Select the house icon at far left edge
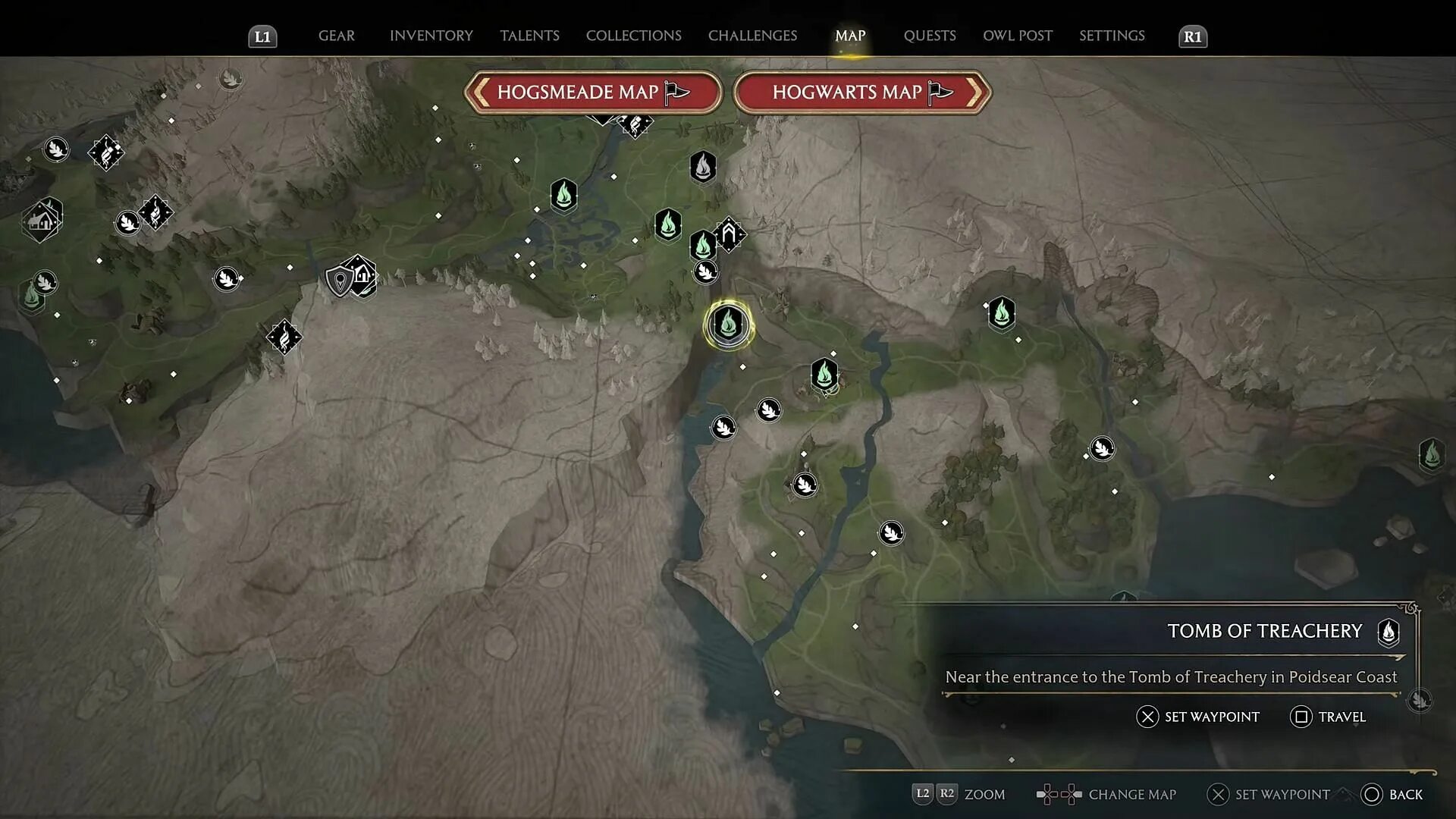 pyautogui.click(x=41, y=221)
